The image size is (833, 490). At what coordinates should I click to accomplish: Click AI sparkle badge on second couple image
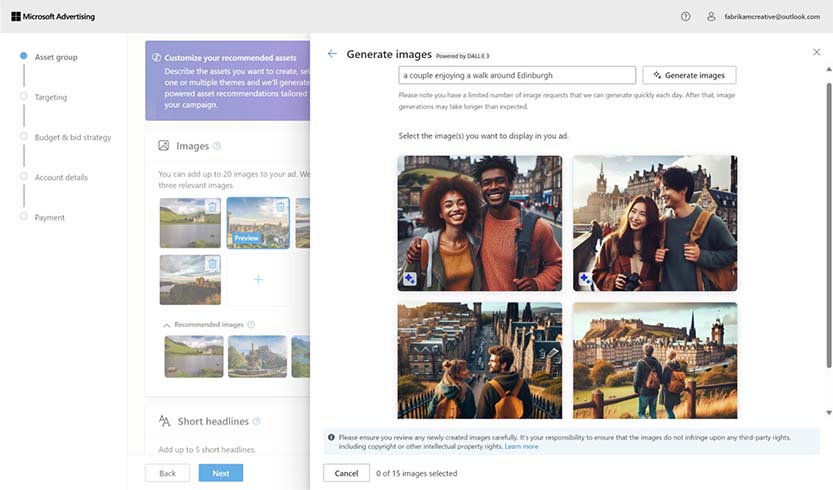click(585, 279)
